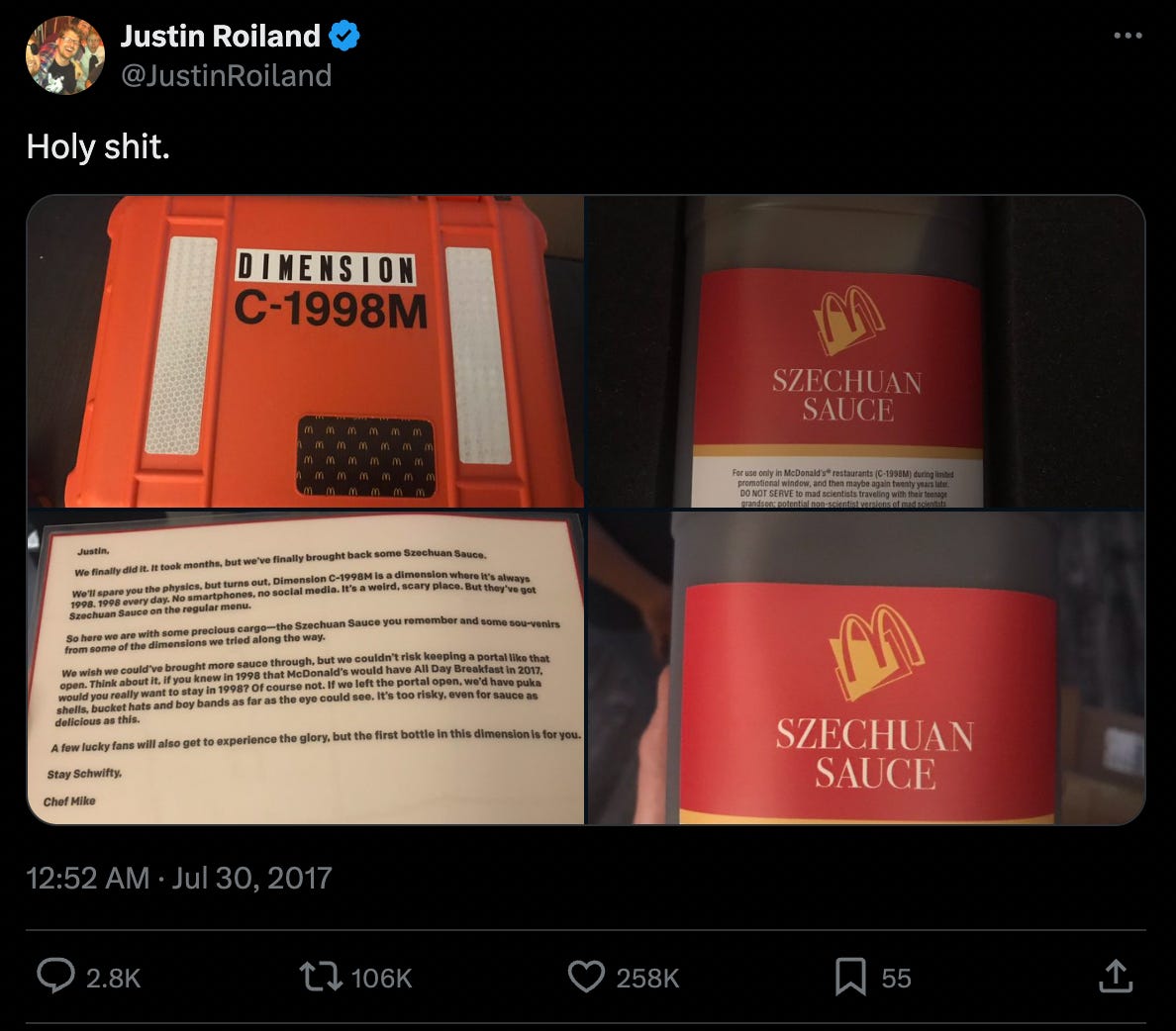Click the blue verified badge
Viewport: 1176px width, 1031px height.
344,36
